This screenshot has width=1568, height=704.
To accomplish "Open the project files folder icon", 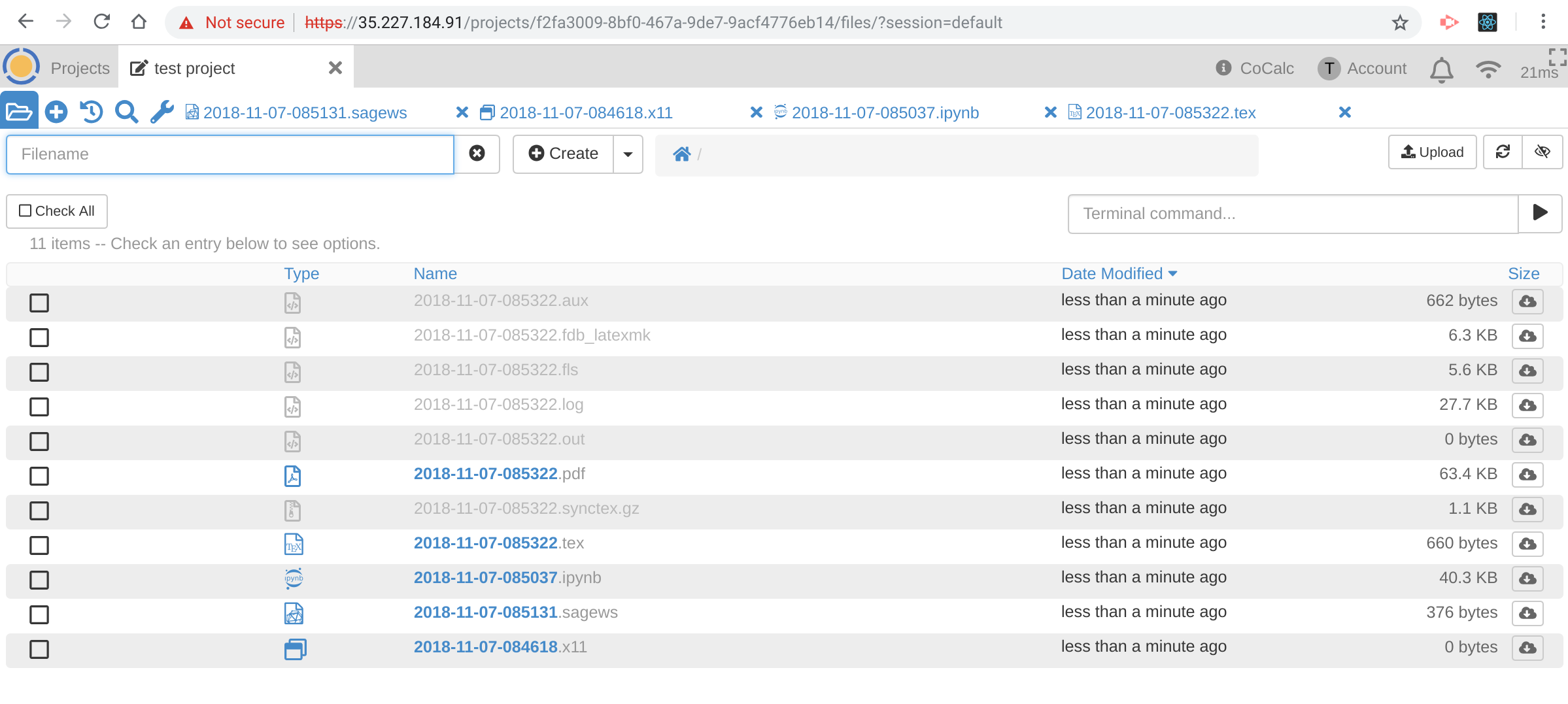I will pyautogui.click(x=19, y=112).
